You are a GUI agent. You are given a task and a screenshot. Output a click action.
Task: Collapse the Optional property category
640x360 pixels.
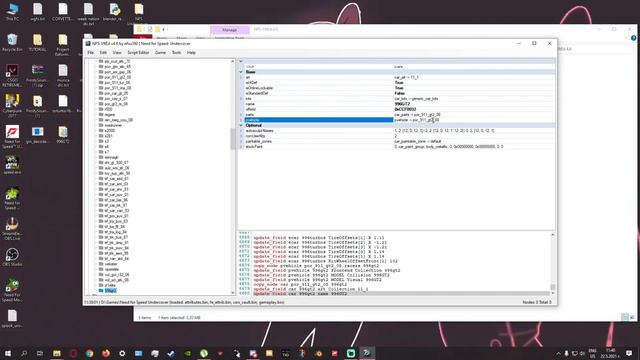coord(241,125)
